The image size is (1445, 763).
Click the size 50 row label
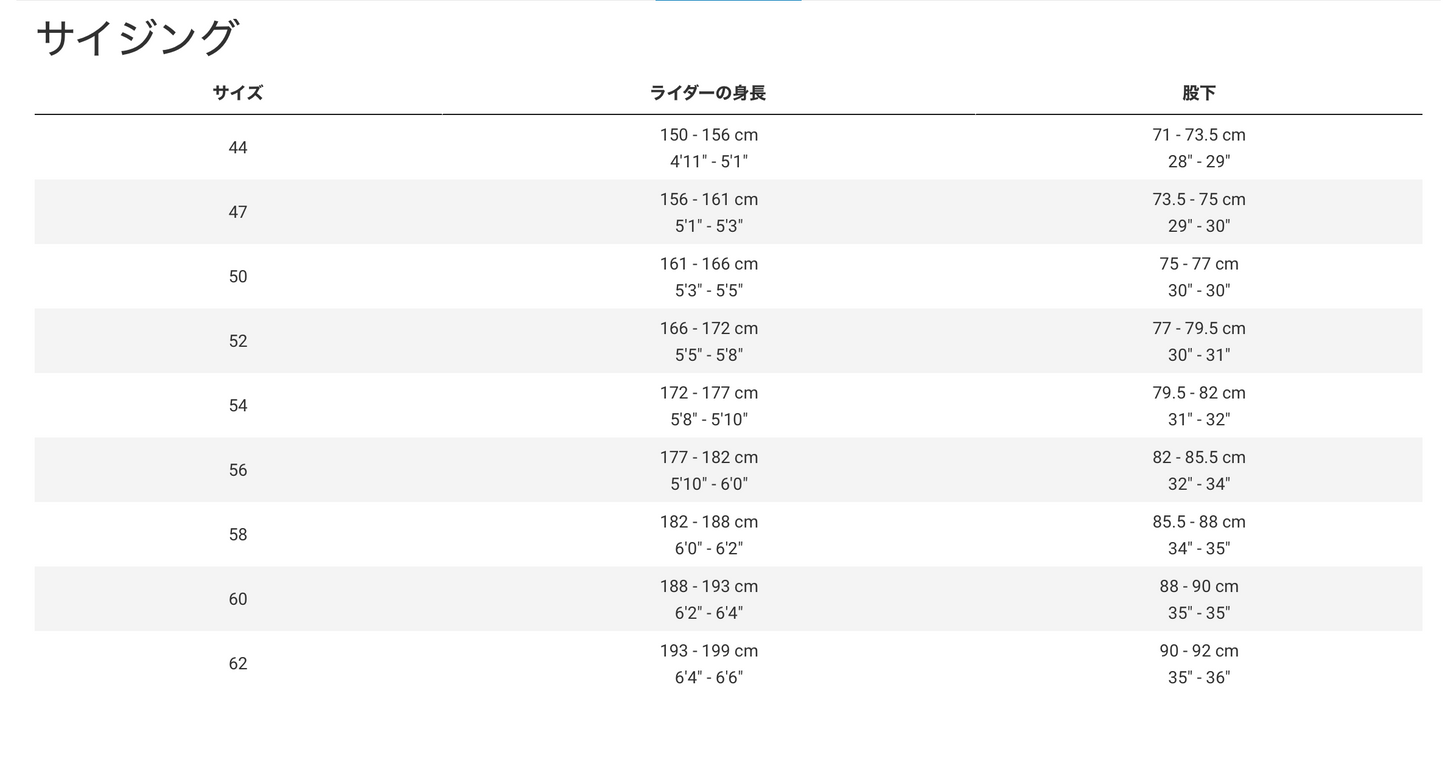pyautogui.click(x=238, y=277)
